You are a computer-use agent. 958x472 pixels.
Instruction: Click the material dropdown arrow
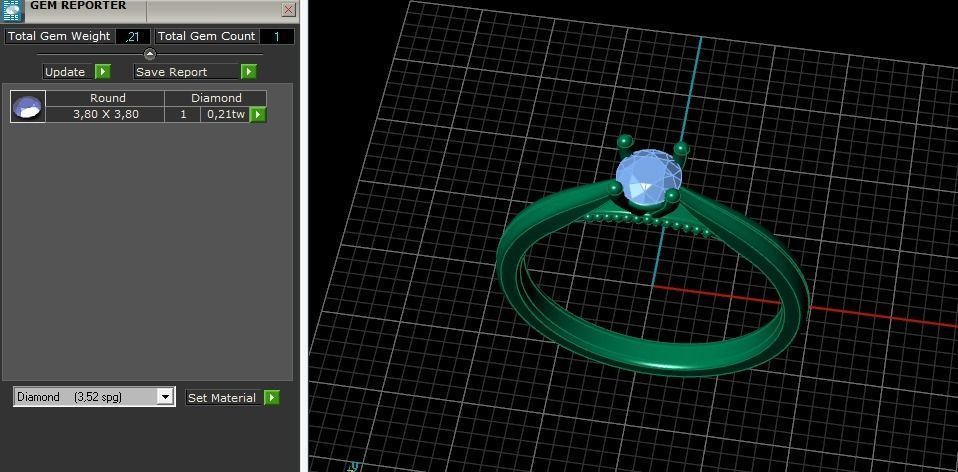click(x=165, y=397)
